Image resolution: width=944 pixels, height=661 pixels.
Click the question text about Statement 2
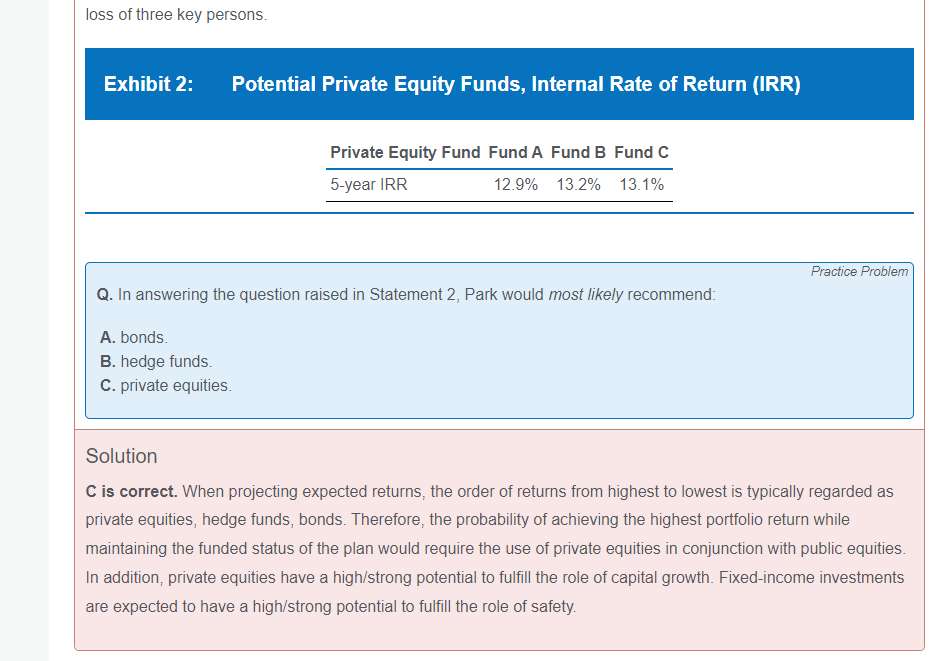[x=406, y=295]
